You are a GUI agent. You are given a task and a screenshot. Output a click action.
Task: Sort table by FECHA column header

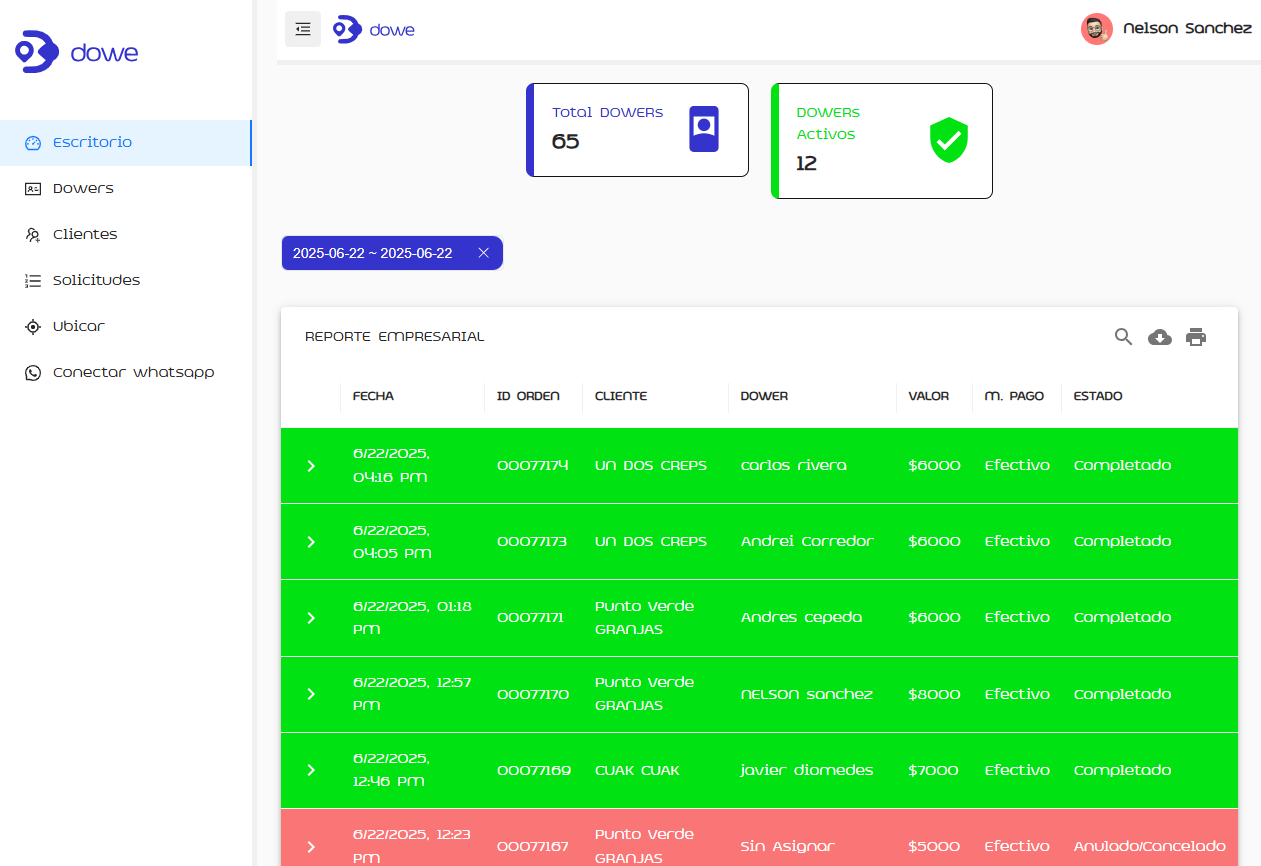pos(373,396)
